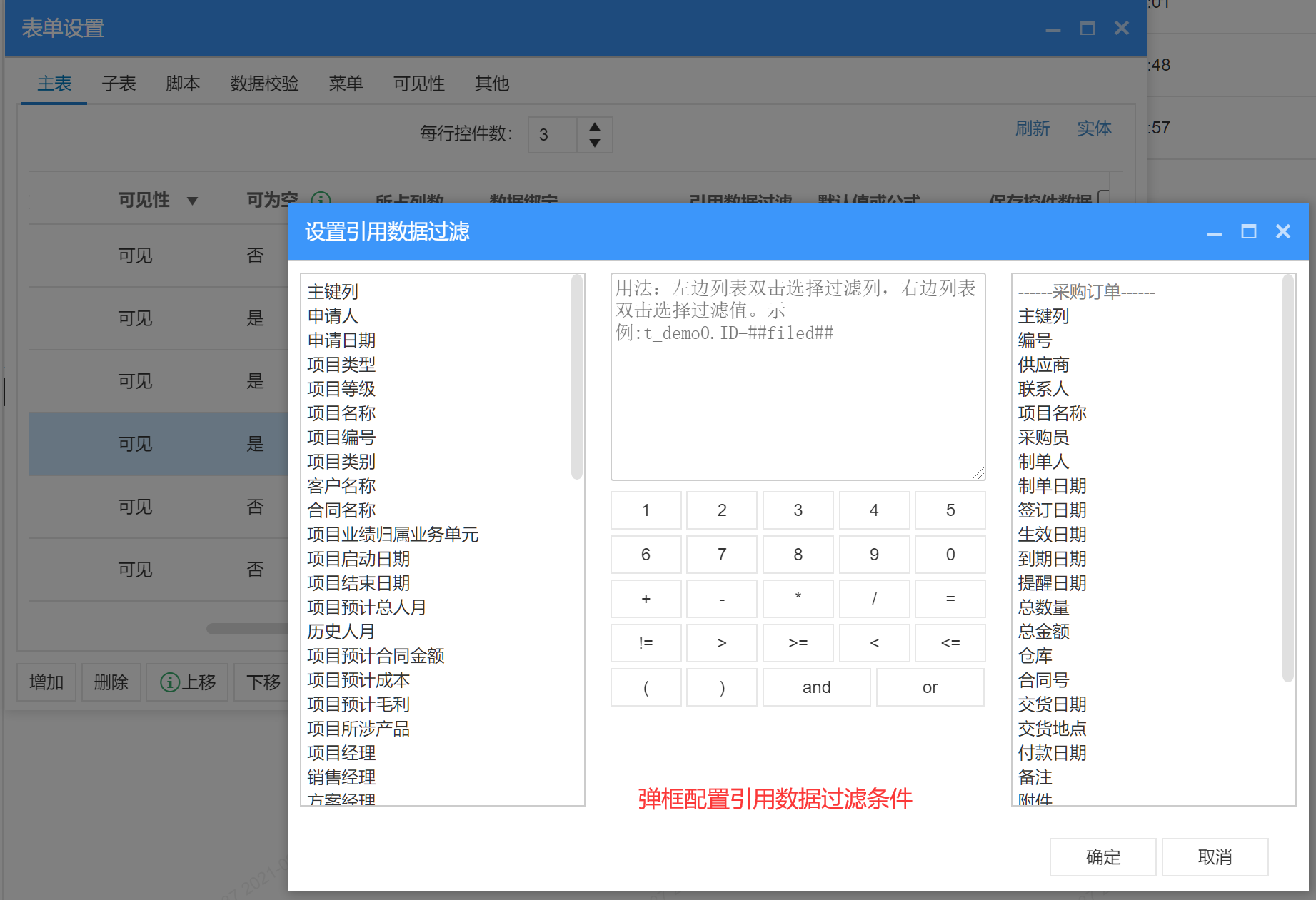Select 项目业绩归属业务单元 in the left list
The width and height of the screenshot is (1316, 900).
point(393,535)
